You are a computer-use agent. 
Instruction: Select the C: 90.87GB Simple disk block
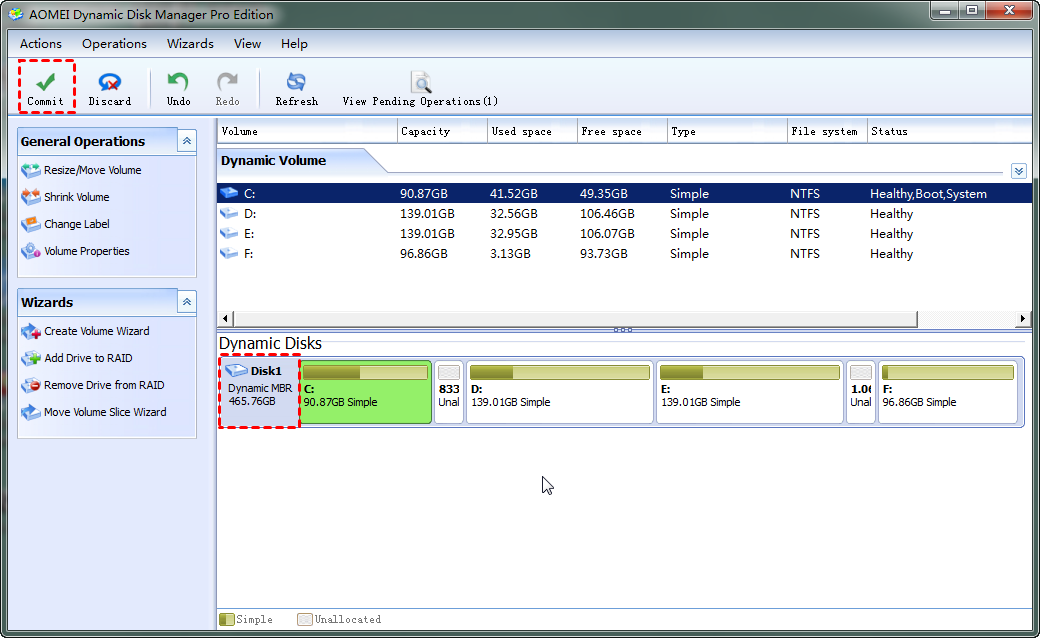click(x=365, y=392)
